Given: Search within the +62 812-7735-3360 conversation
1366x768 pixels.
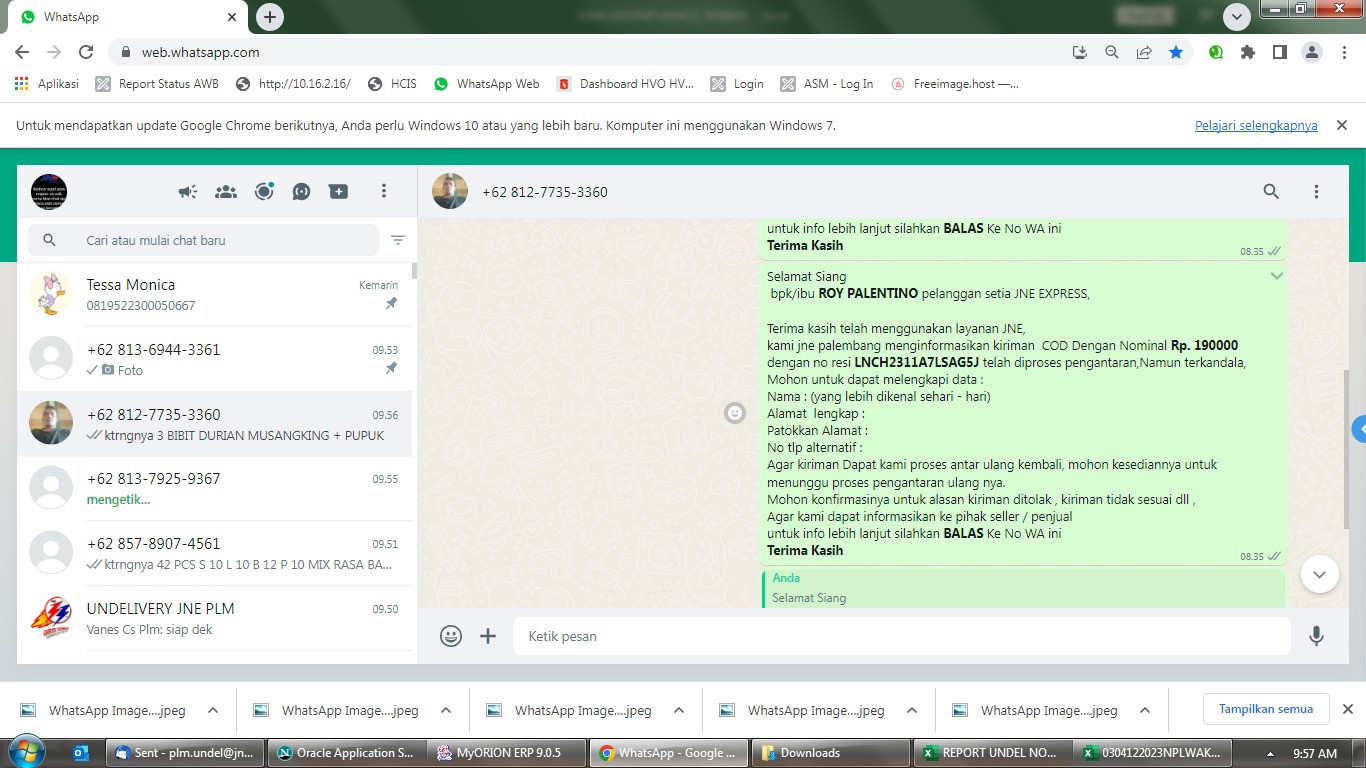Looking at the screenshot, I should tap(1271, 191).
